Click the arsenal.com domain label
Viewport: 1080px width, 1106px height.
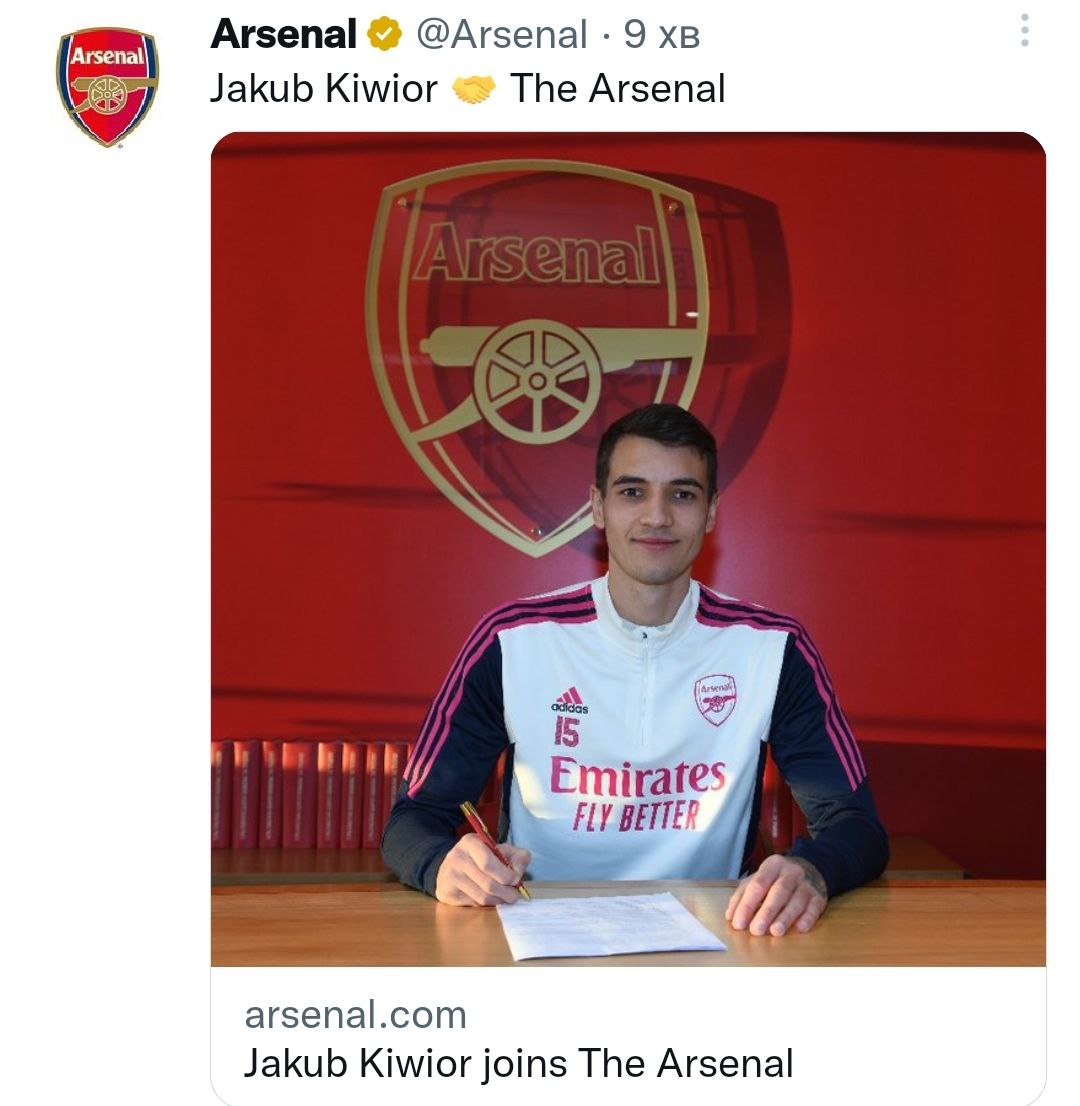click(x=355, y=1015)
